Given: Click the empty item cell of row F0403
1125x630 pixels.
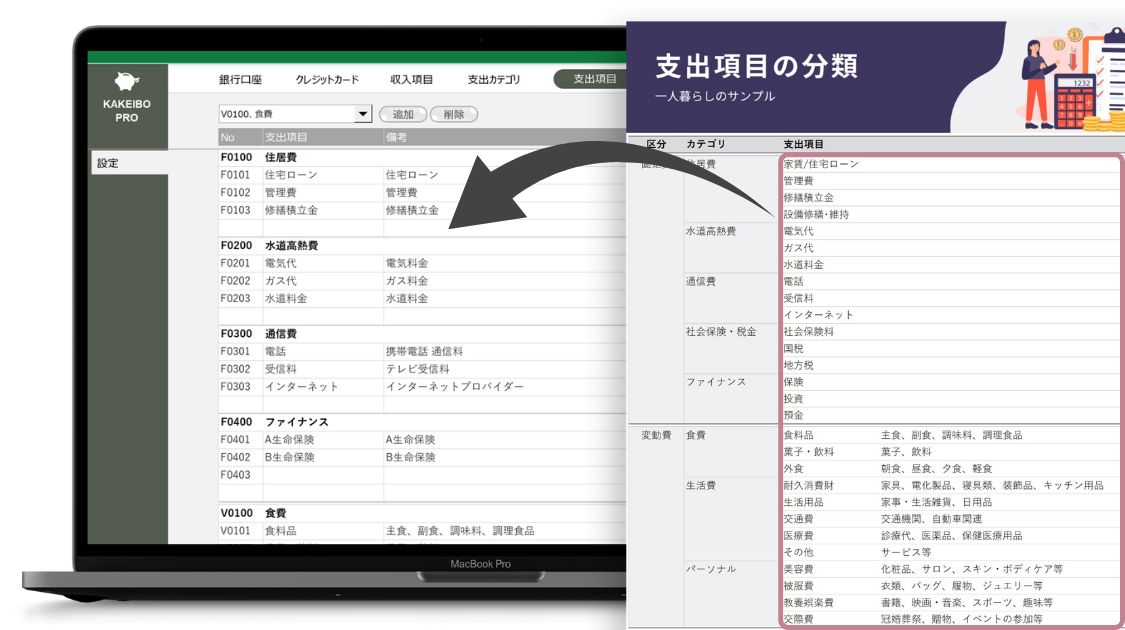Looking at the screenshot, I should [x=321, y=475].
